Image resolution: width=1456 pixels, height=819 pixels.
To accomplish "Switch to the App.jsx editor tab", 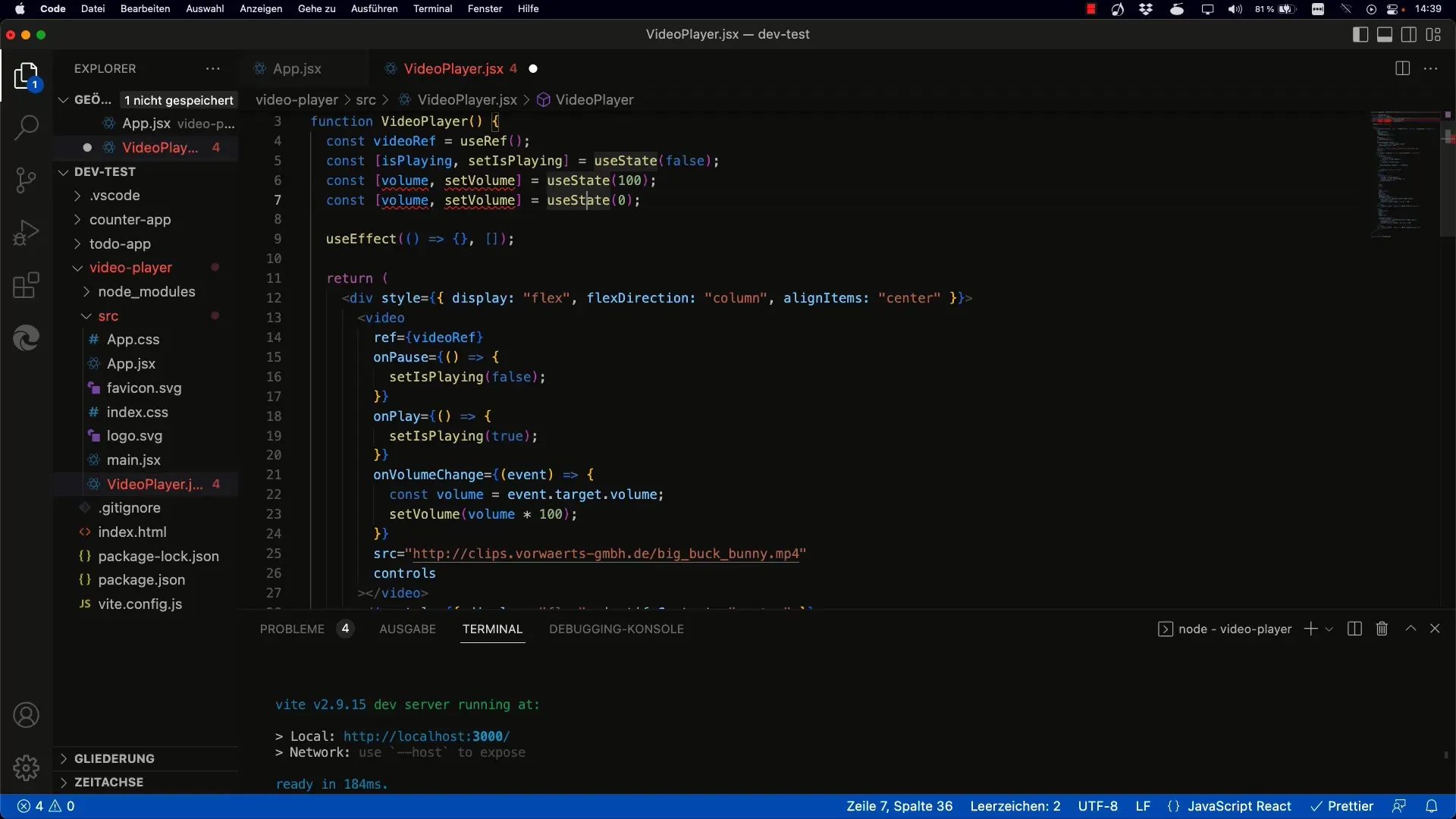I will pyautogui.click(x=297, y=68).
